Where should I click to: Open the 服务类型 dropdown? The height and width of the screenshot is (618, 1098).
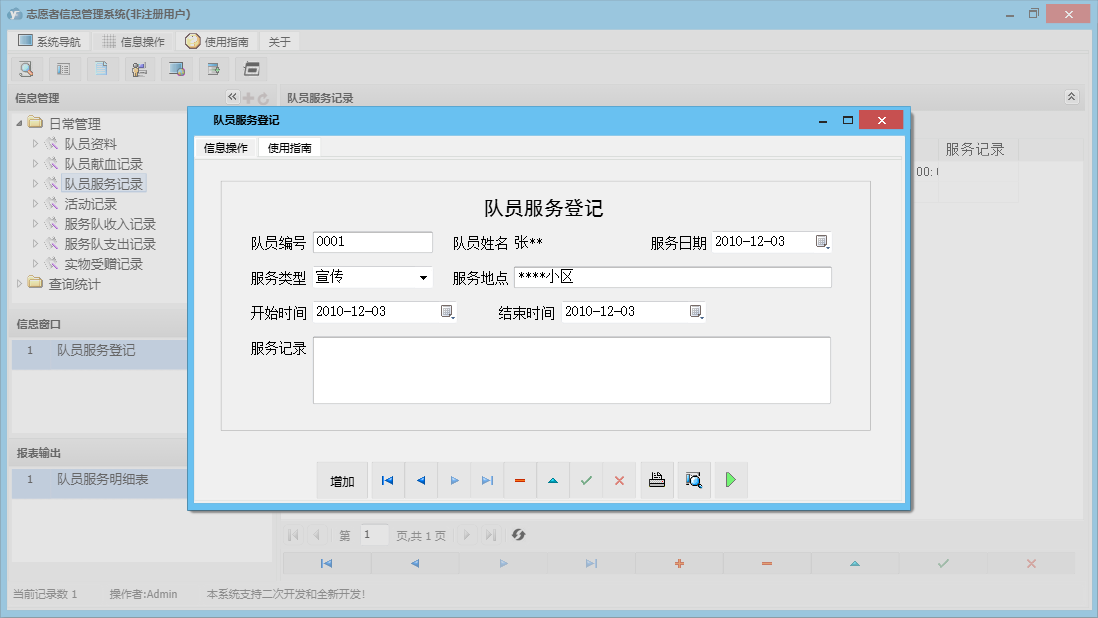[424, 277]
